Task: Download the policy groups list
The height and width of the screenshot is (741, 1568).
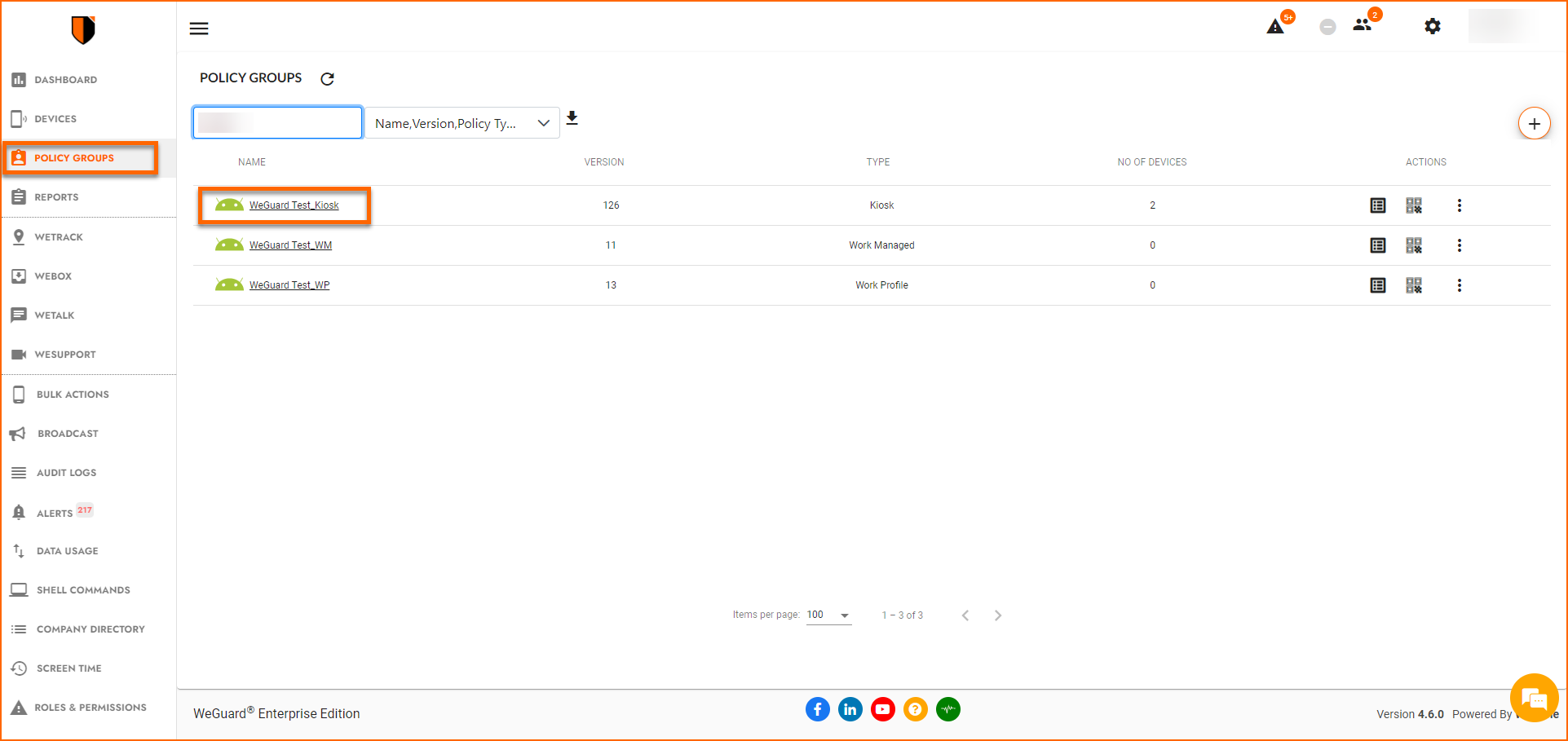Action: [572, 118]
